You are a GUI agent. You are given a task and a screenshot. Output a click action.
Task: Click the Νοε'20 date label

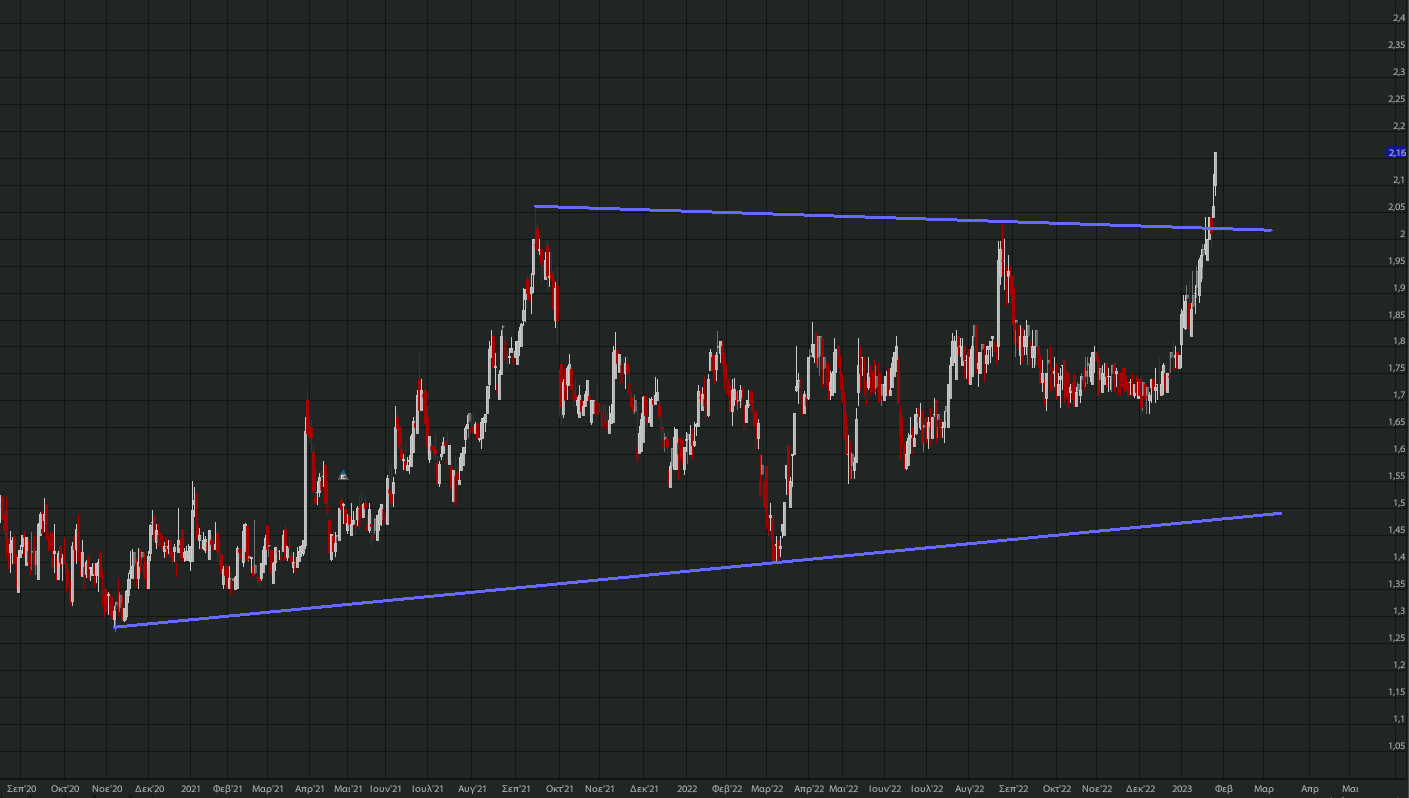point(108,789)
